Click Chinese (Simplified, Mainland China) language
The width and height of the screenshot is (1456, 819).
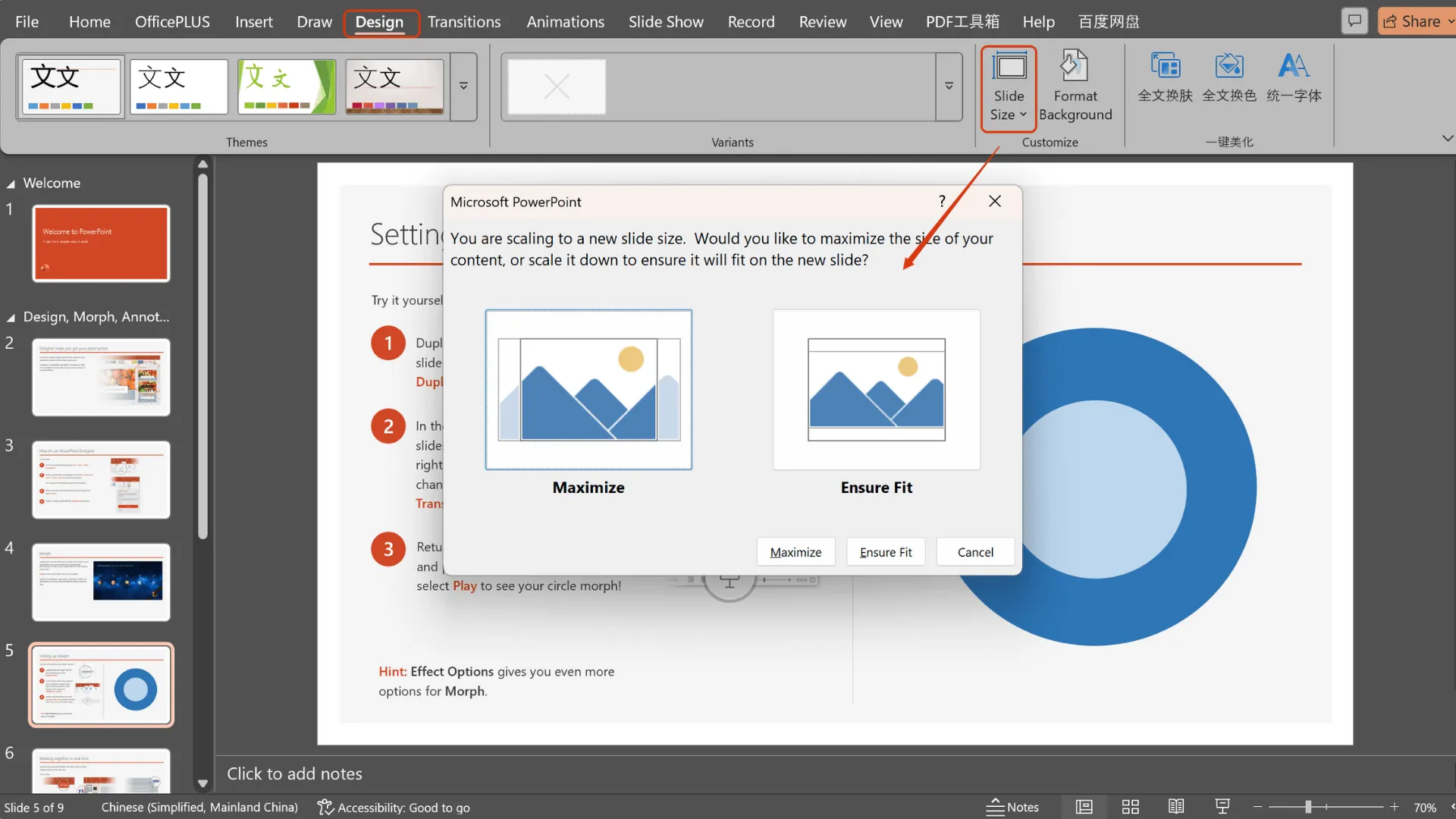coord(199,808)
